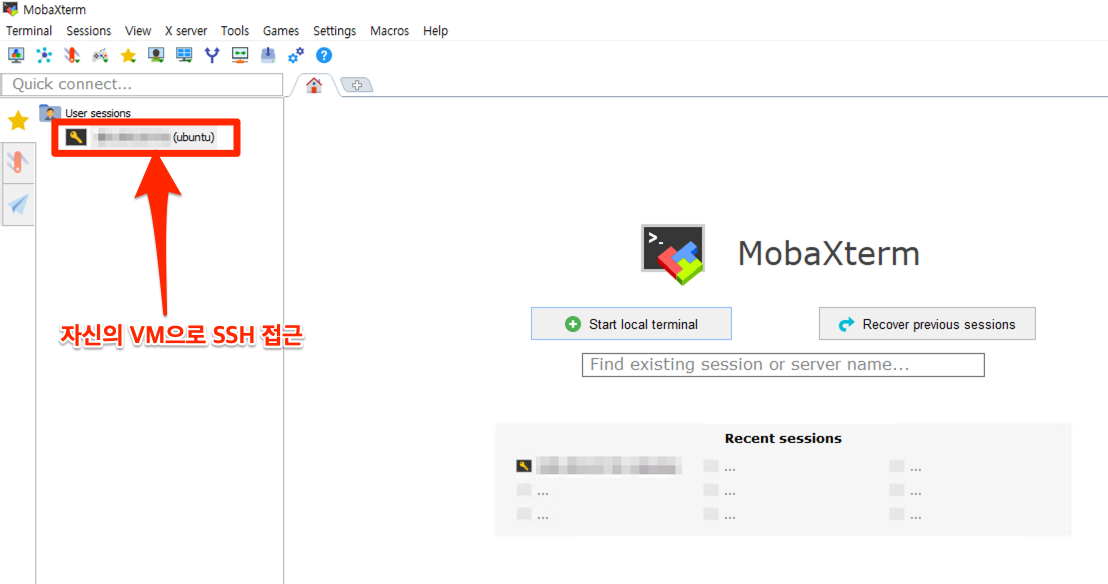1108x584 pixels.
Task: Focus Find existing session search box
Action: click(x=783, y=365)
